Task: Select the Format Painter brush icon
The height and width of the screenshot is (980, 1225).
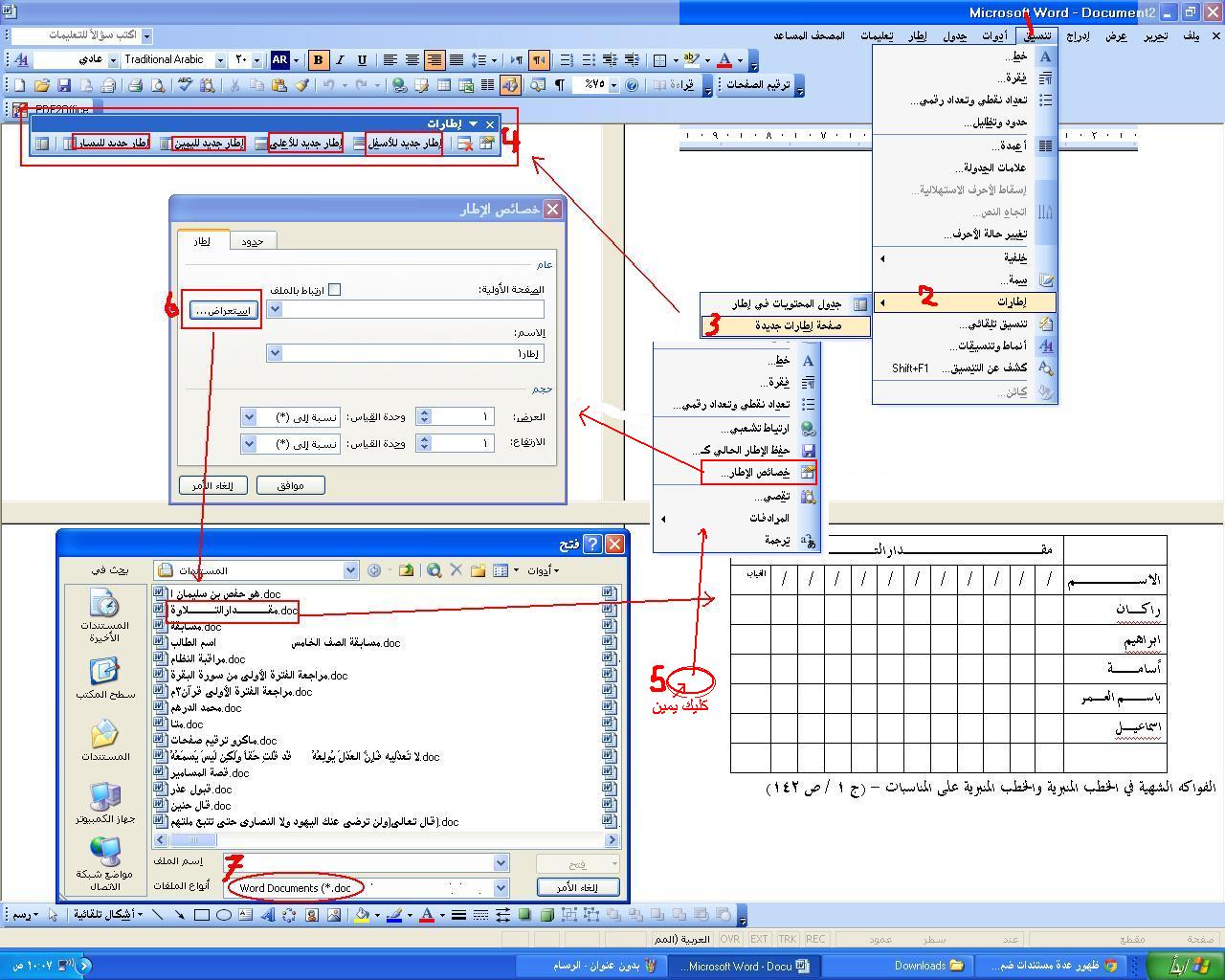Action: click(x=301, y=85)
